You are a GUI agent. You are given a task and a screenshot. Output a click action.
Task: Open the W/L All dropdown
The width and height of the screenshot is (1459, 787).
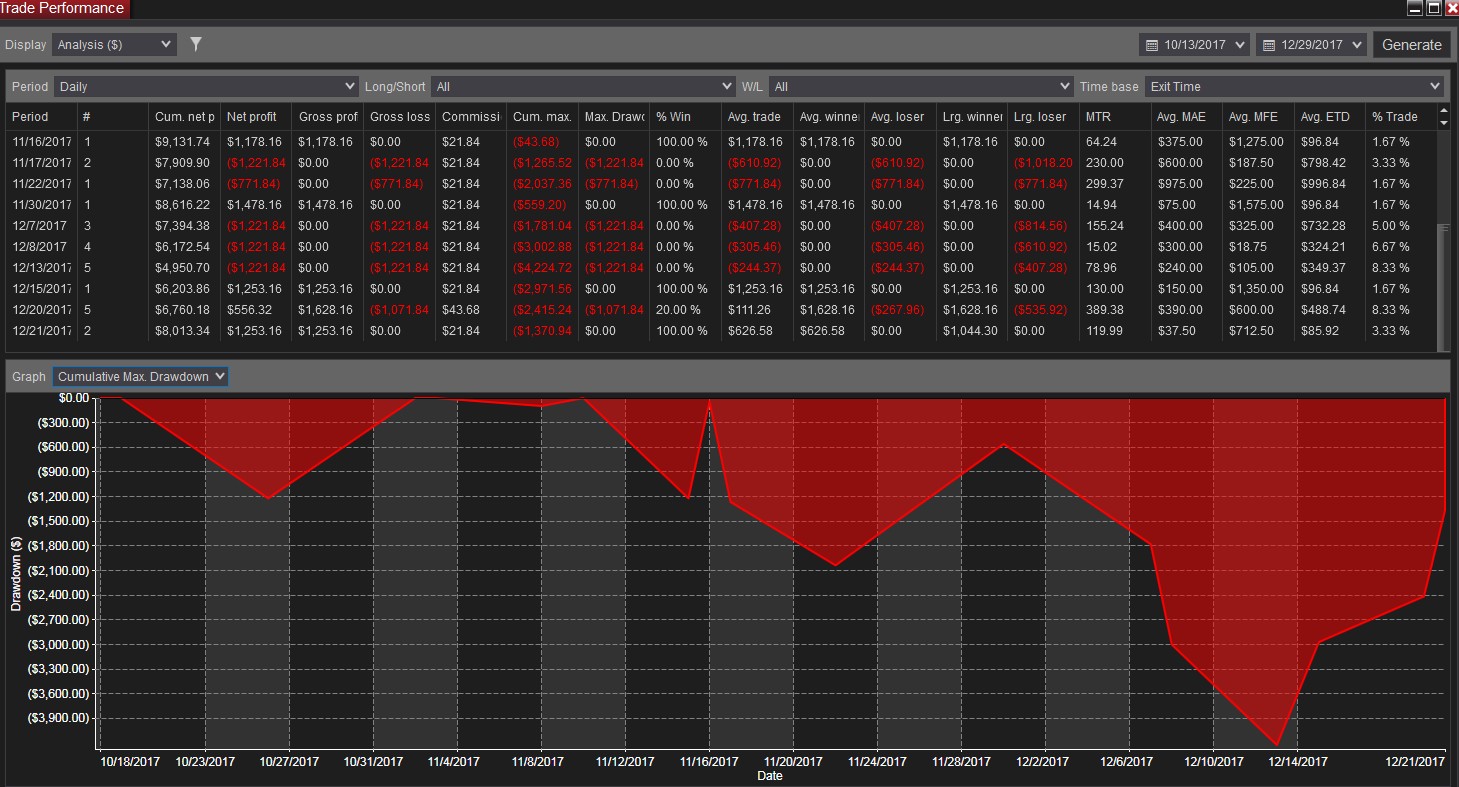coord(919,87)
